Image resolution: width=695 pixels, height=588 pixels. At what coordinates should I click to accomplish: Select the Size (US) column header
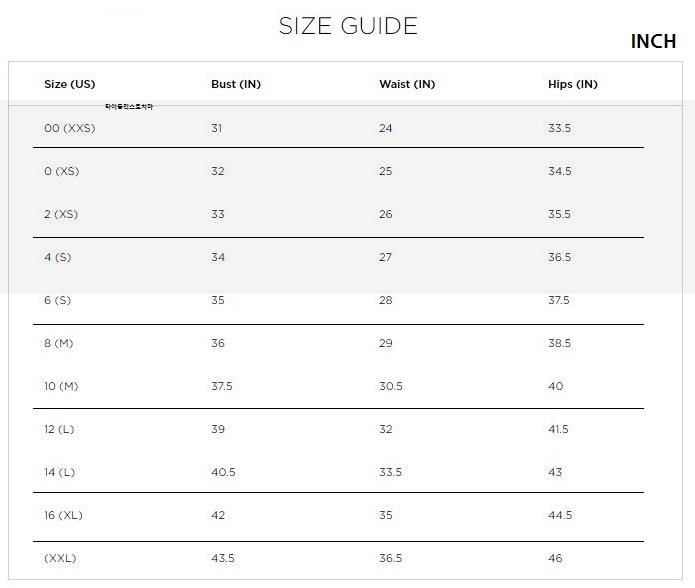point(69,85)
